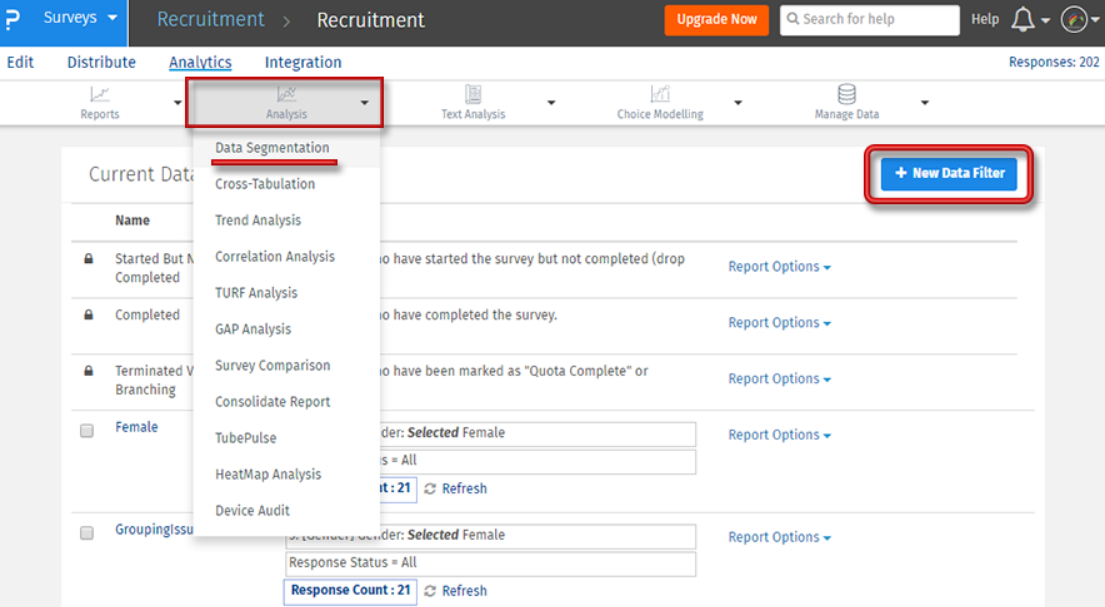This screenshot has height=607, width=1105.
Task: Click lock icon beside Terminated Via Branching
Action: [89, 371]
